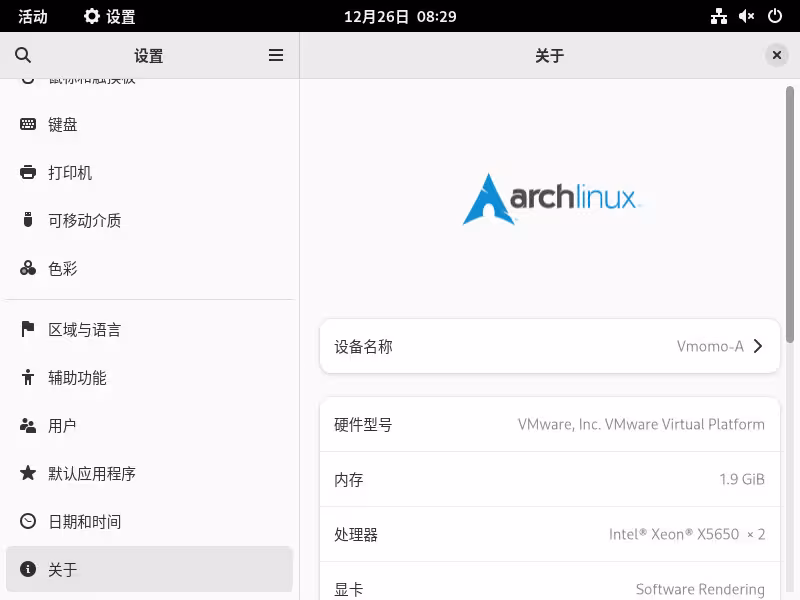Go to 辅助功能 settings
Screen dimensions: 800x600
149,377
